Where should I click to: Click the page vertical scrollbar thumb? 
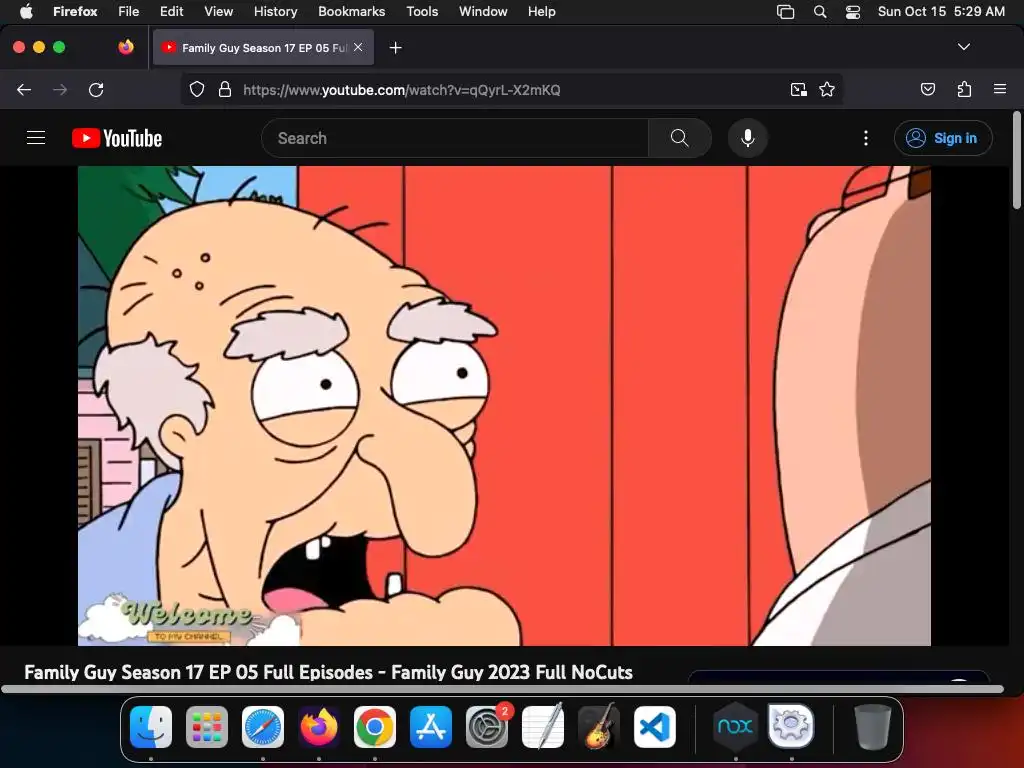1017,161
